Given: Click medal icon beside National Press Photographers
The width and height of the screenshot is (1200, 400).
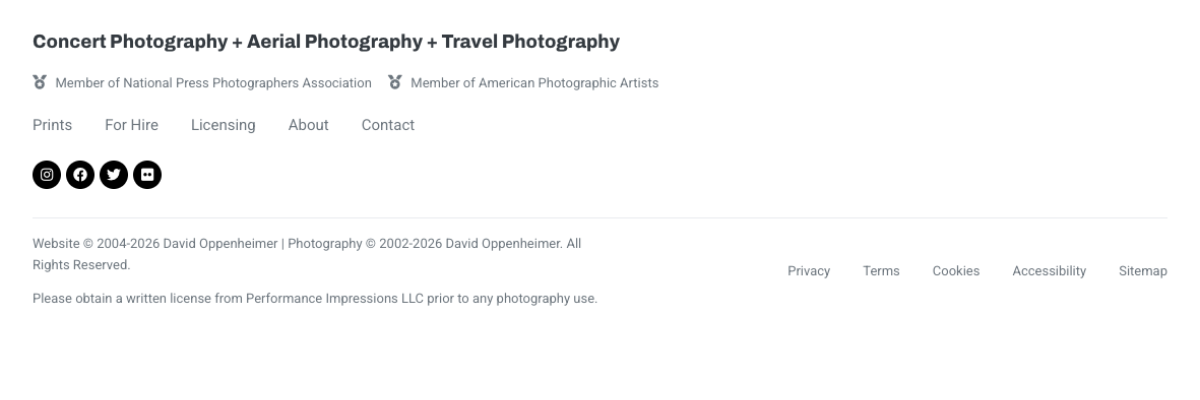Looking at the screenshot, I should point(40,82).
